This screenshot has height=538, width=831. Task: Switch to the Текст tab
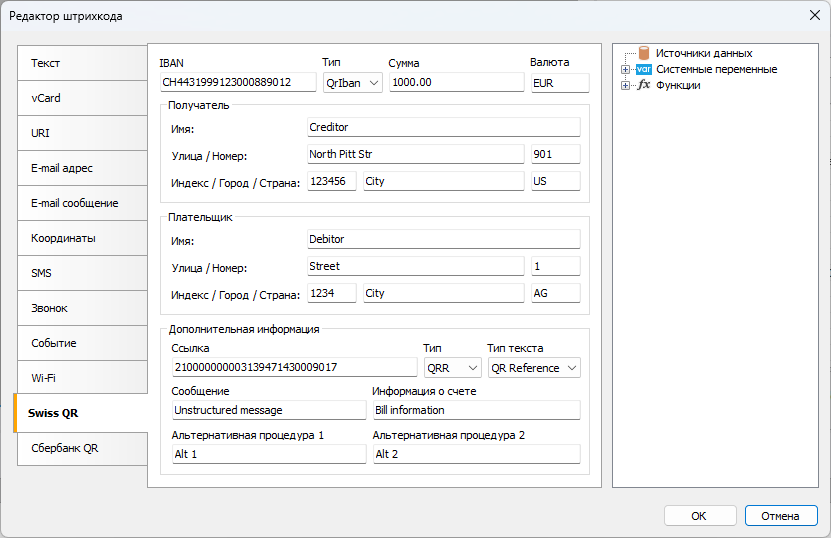[82, 63]
